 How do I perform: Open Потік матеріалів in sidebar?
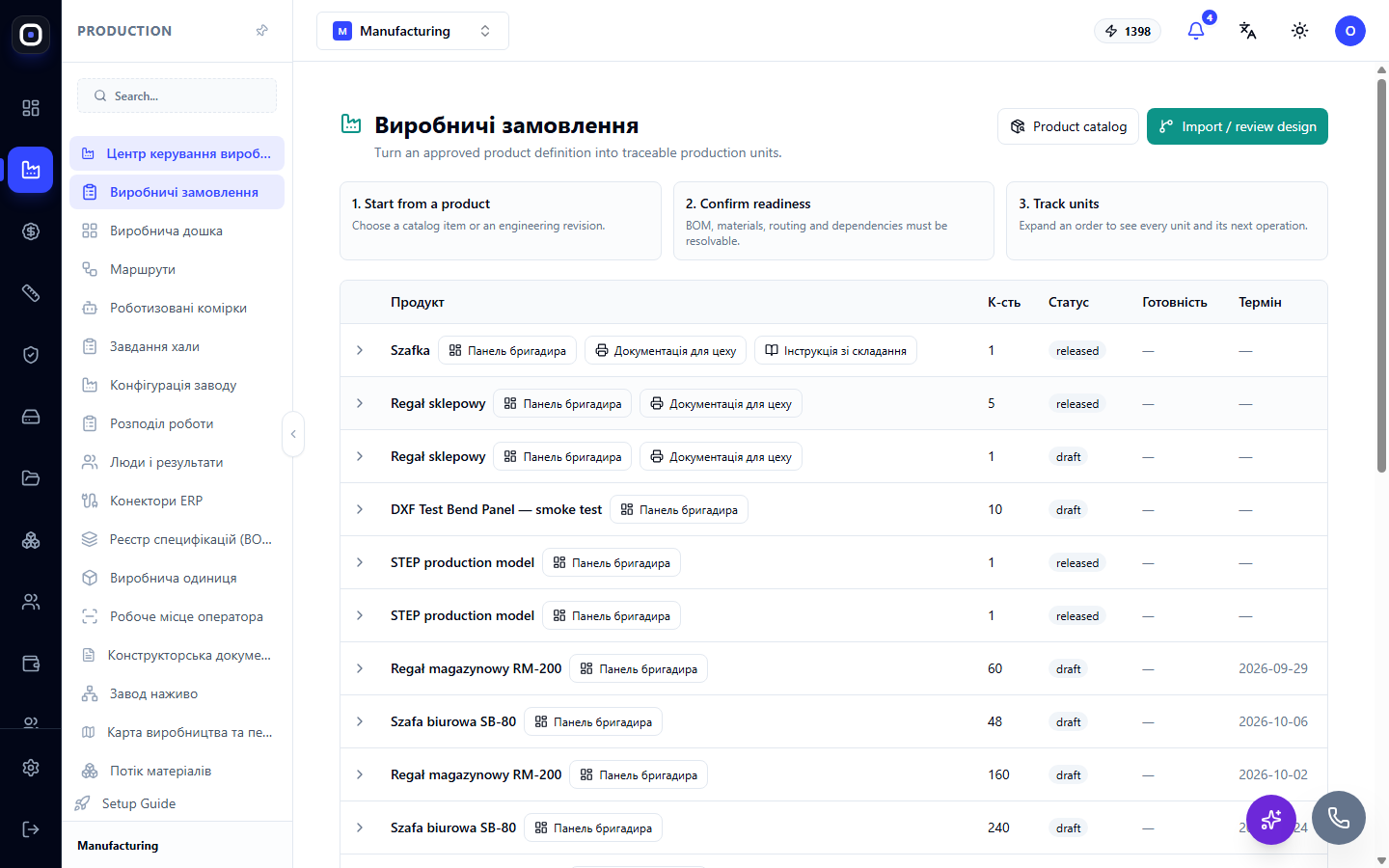click(177, 771)
